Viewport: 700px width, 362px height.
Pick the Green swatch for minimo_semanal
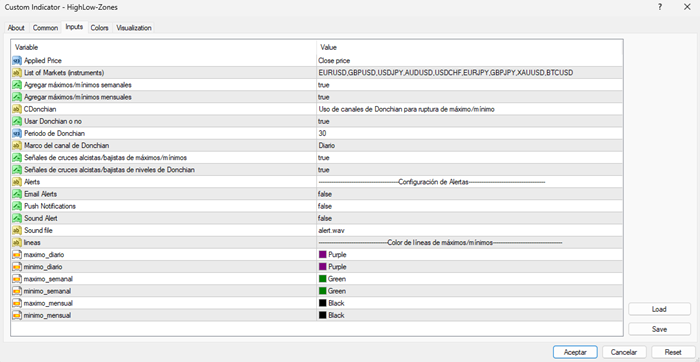tap(323, 291)
